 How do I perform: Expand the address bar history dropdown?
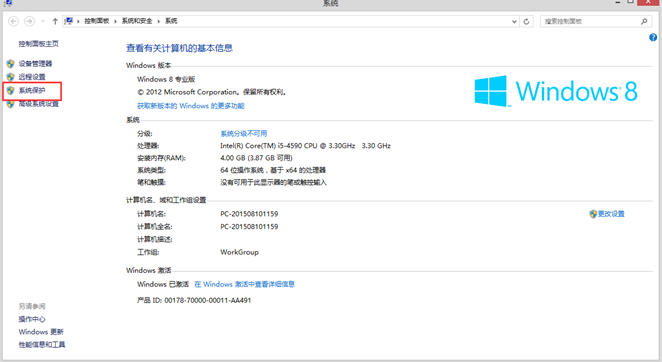coord(514,21)
